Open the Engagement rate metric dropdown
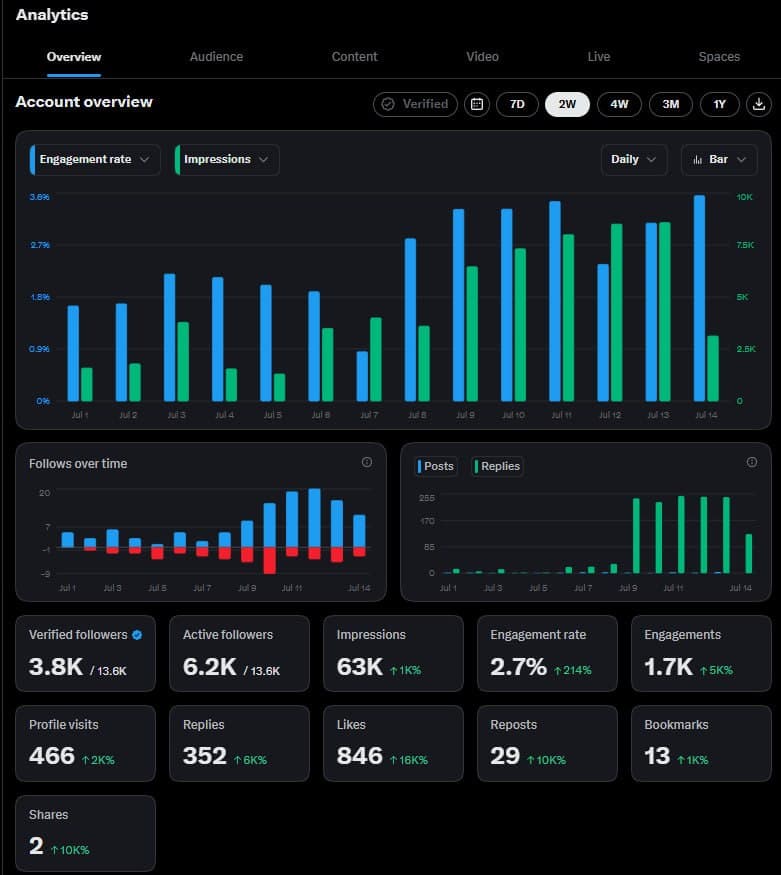Image resolution: width=781 pixels, height=875 pixels. click(95, 160)
